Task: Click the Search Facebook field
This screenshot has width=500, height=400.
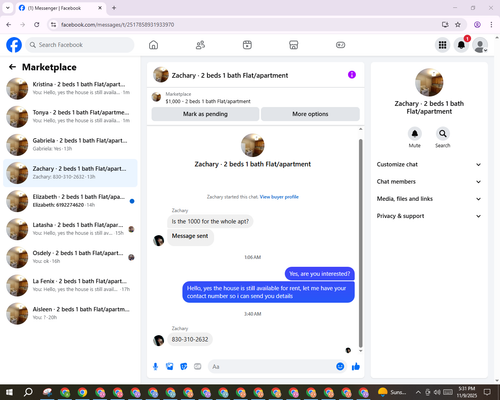Action: point(80,45)
